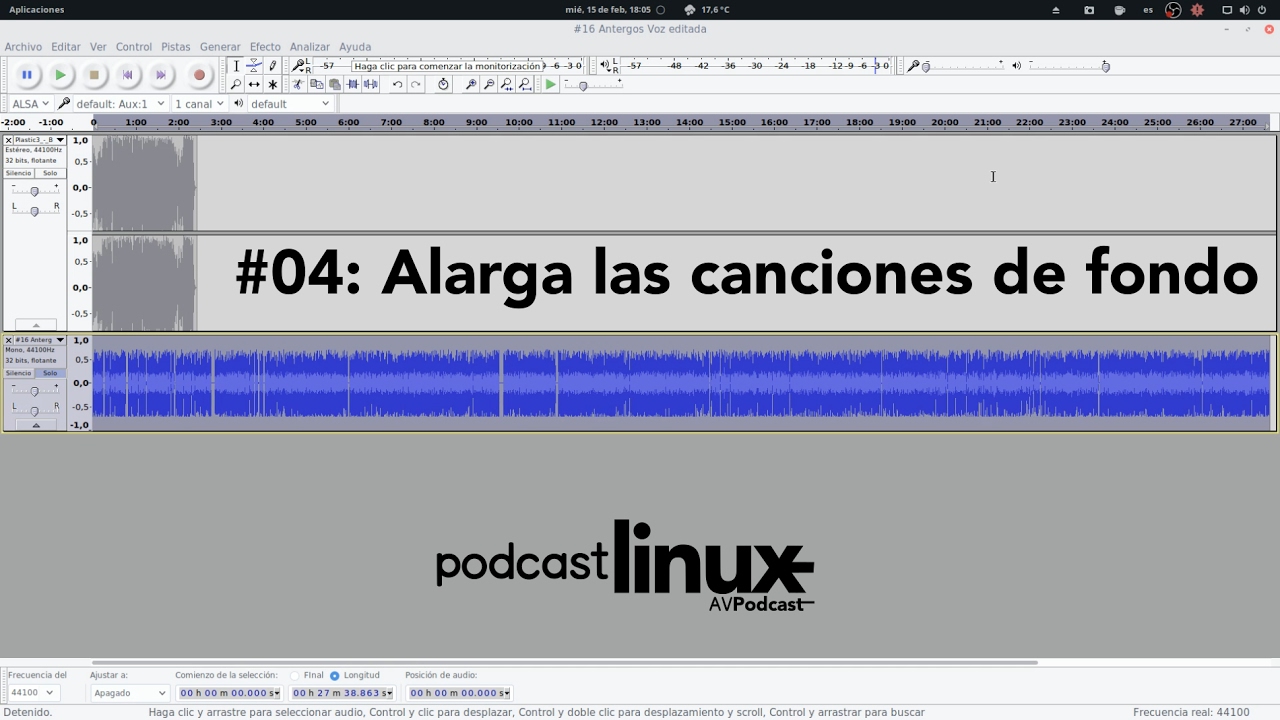Open the Analizar menu
1280x720 pixels.
[310, 47]
